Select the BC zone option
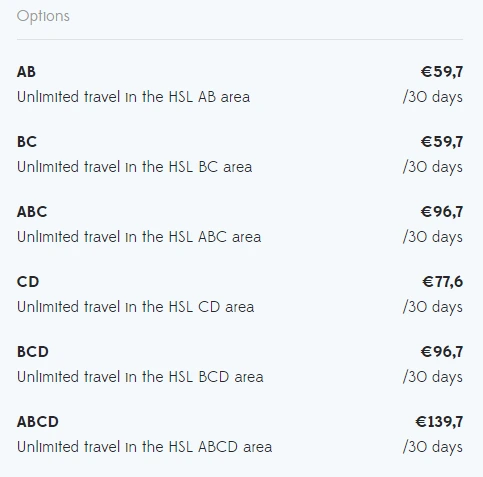483x477 pixels. [240, 154]
